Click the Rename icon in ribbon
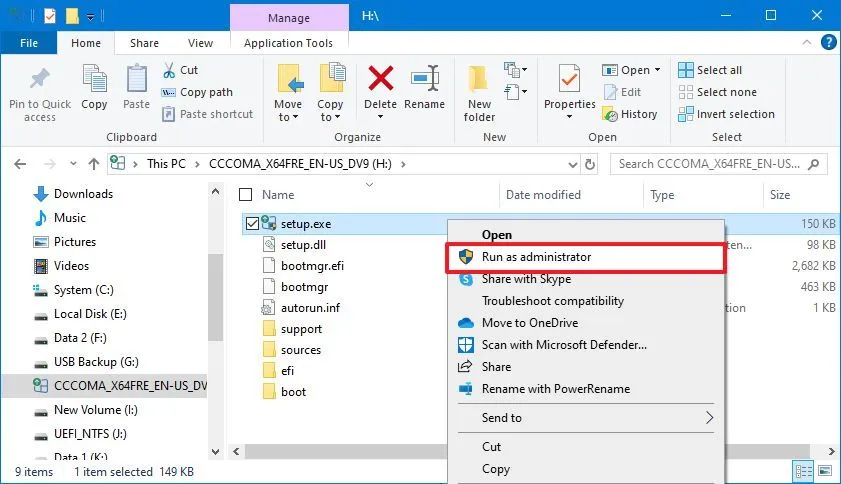 [425, 78]
